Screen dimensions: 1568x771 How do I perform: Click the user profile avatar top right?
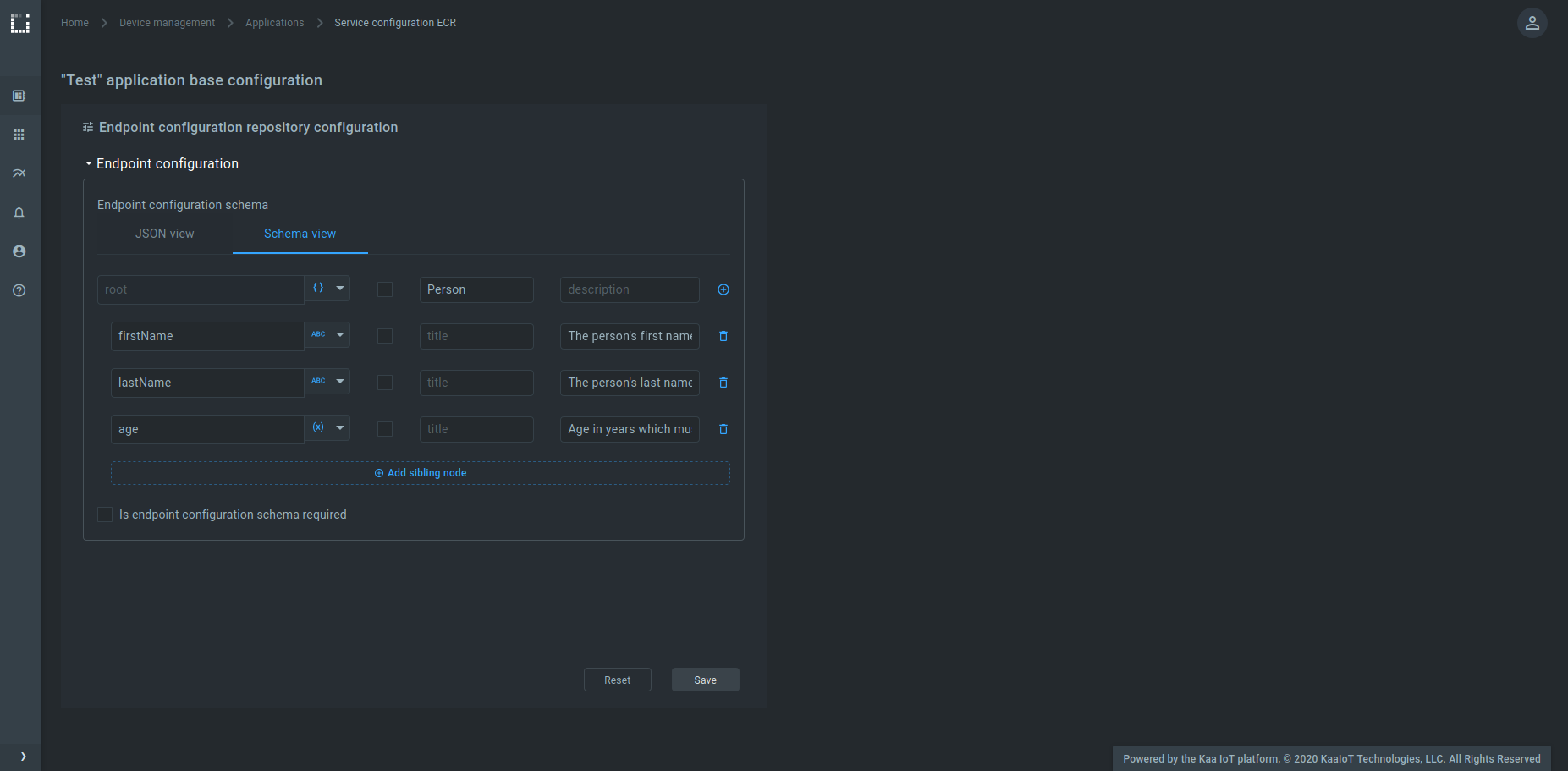tap(1532, 23)
